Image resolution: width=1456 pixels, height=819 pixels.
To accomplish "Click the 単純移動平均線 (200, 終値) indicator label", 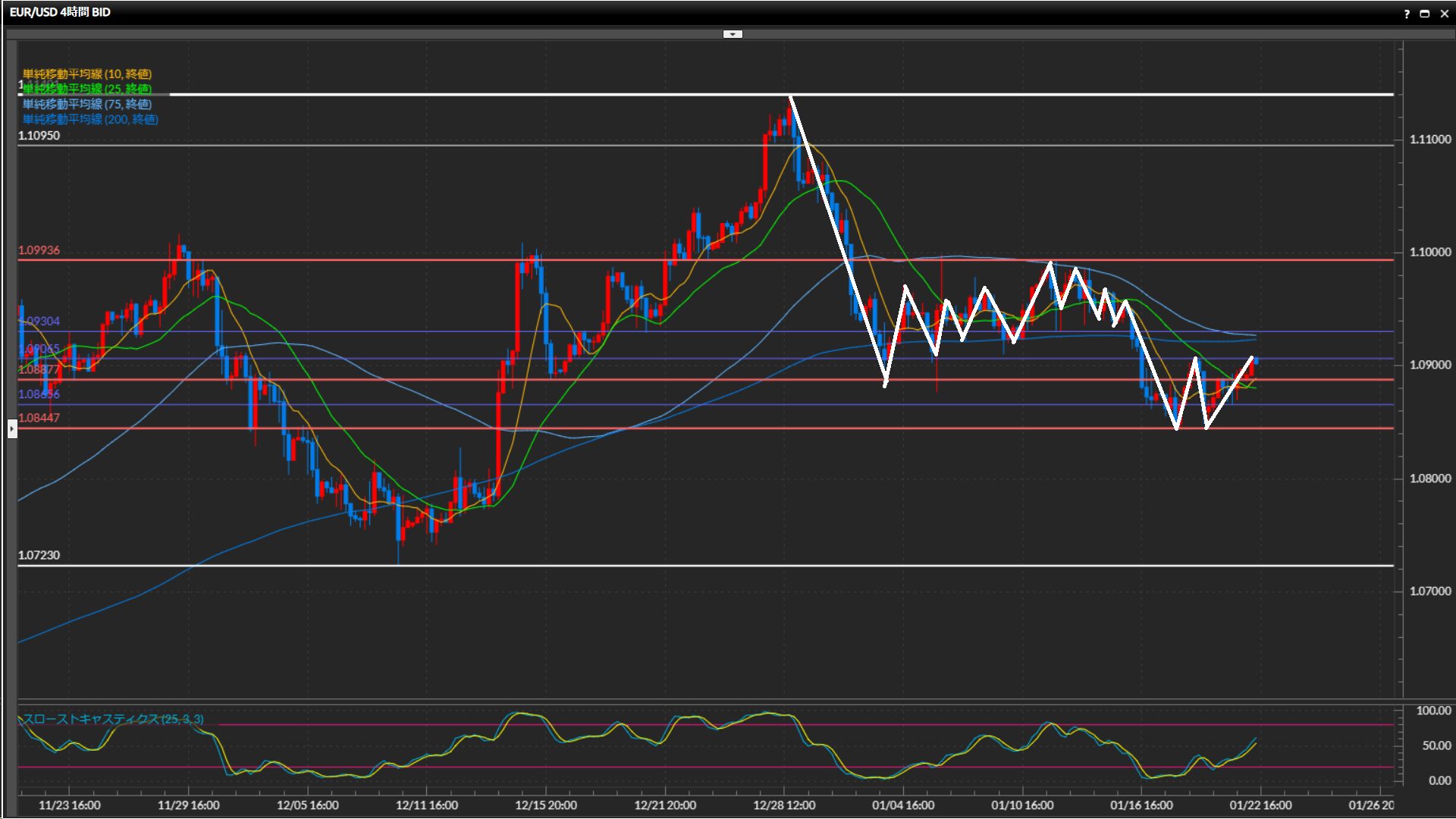I will (90, 119).
